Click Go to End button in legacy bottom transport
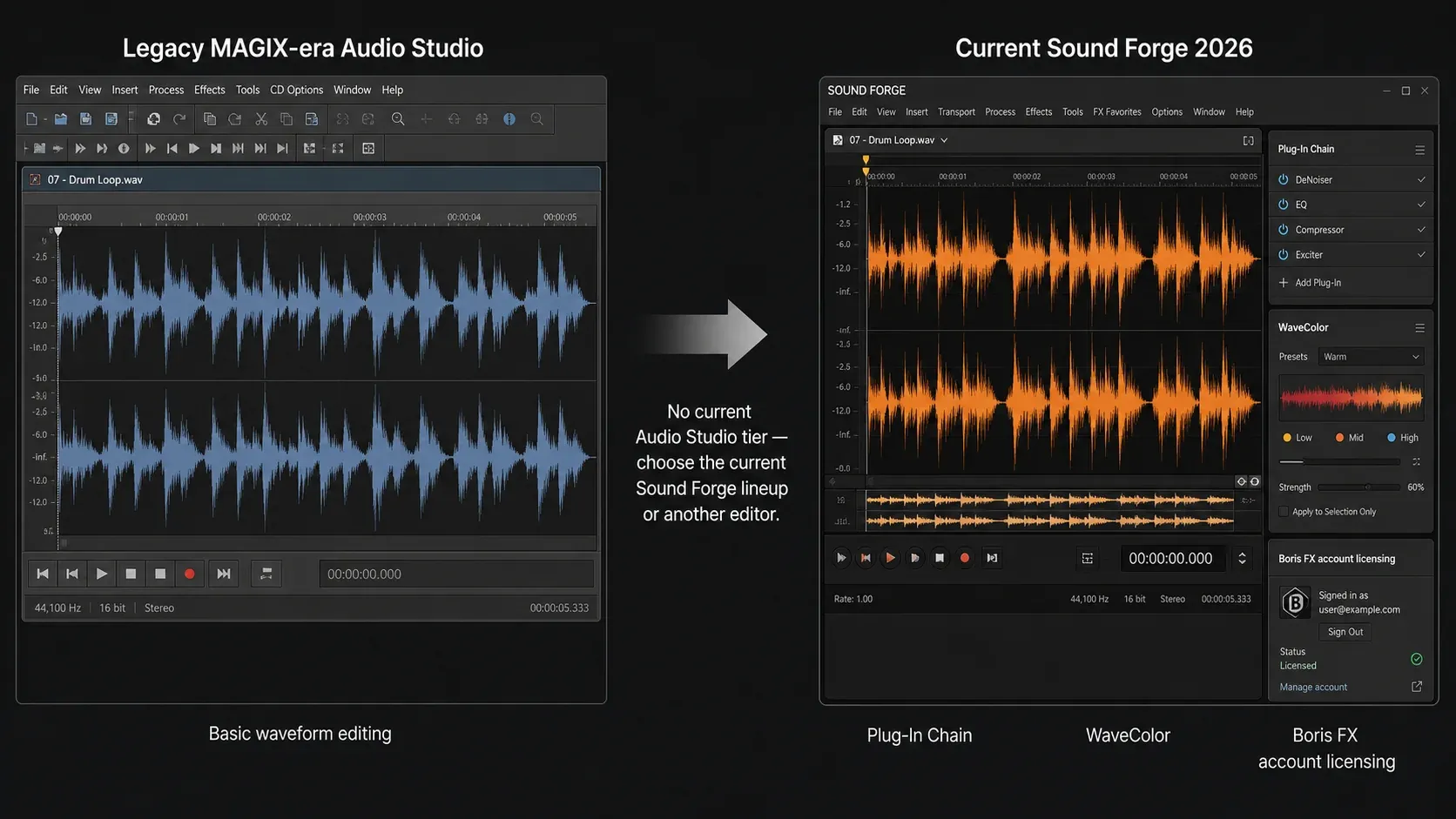 224,574
